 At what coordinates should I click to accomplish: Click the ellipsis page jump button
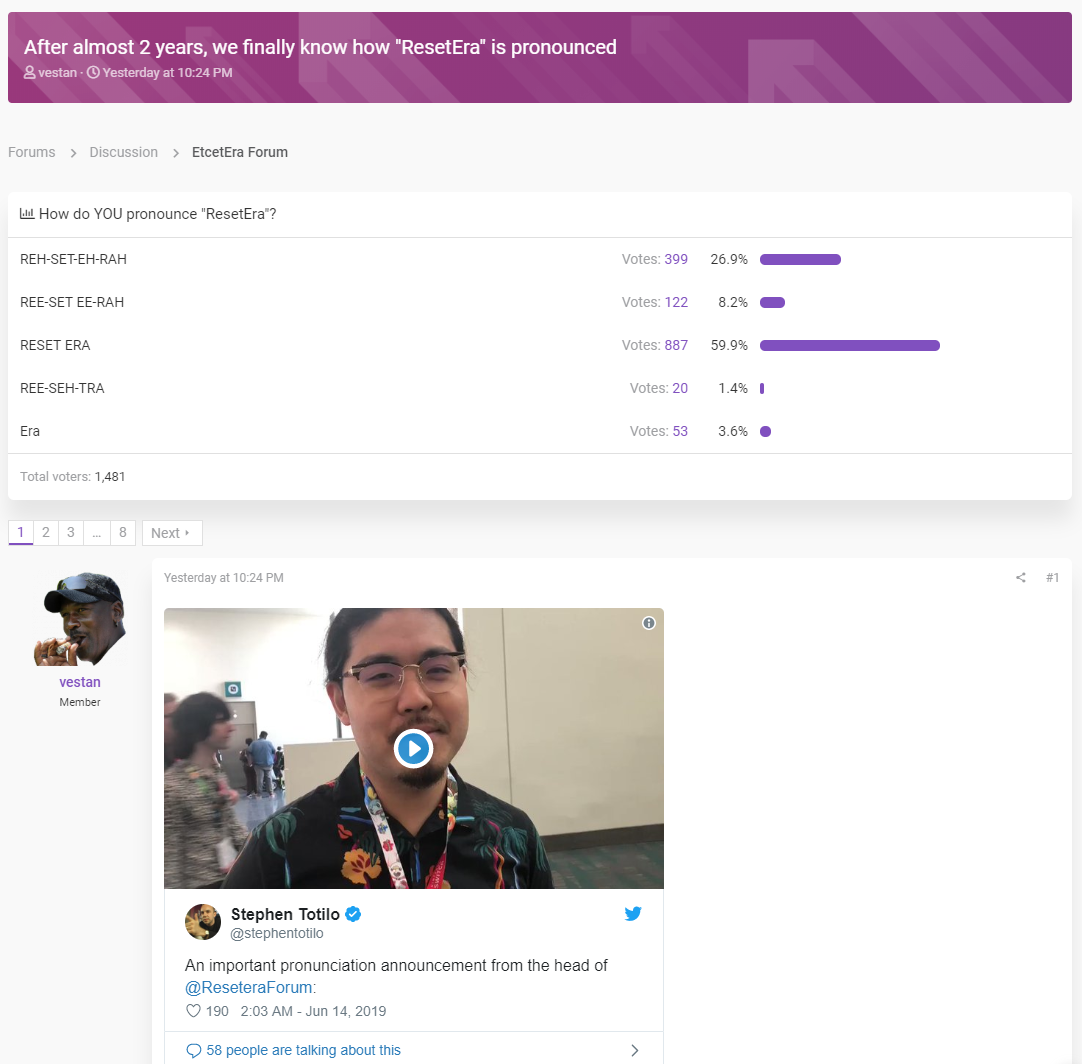97,533
